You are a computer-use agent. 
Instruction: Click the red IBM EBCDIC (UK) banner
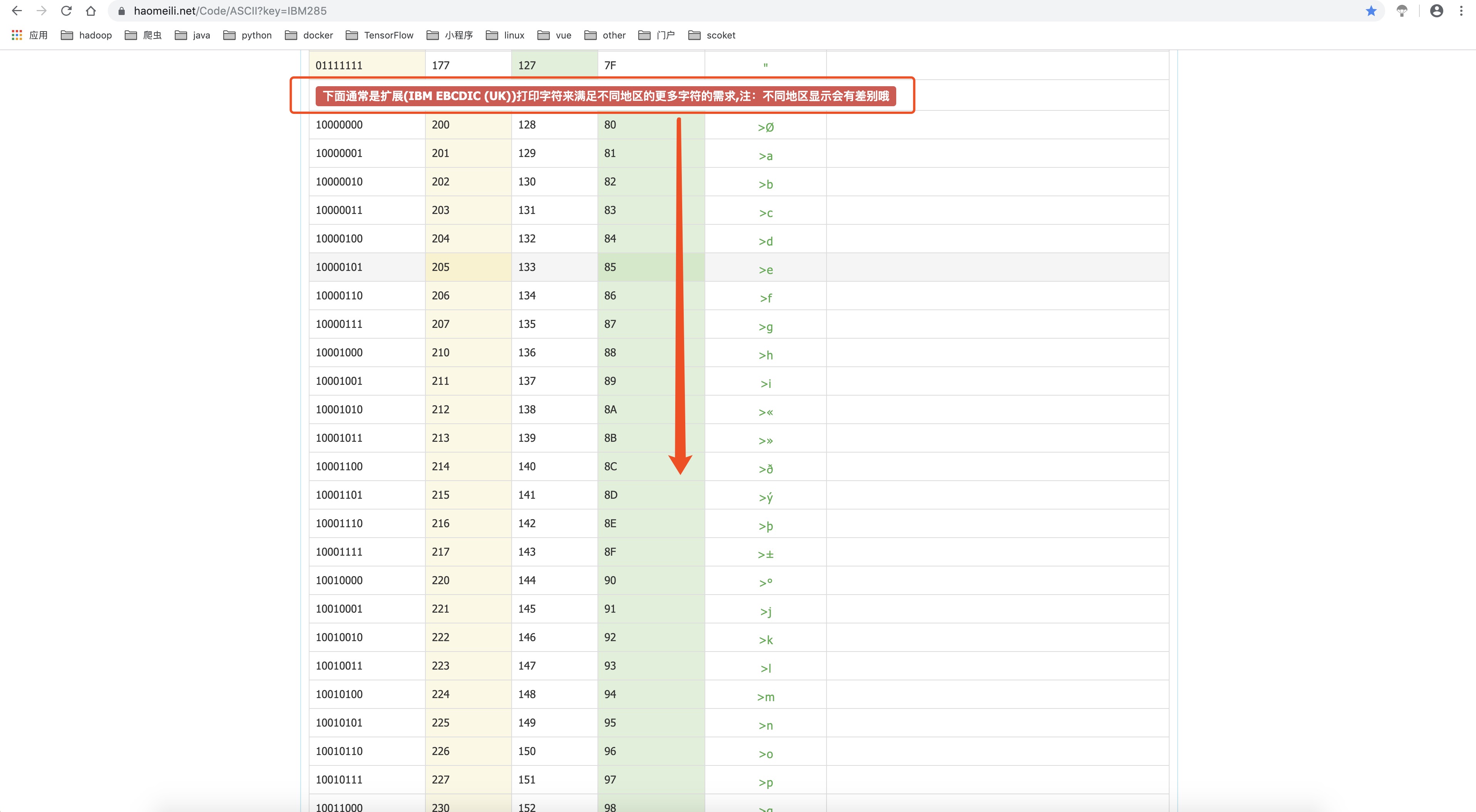coord(605,95)
